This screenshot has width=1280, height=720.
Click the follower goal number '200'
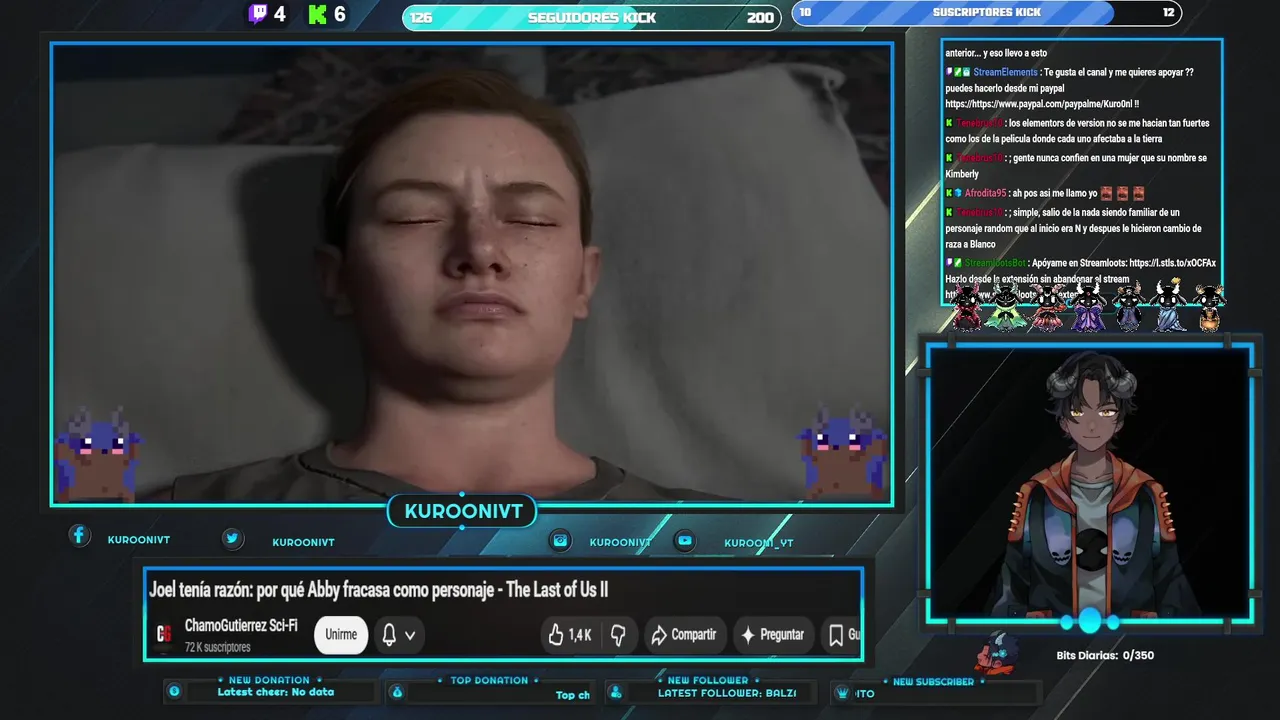(760, 17)
